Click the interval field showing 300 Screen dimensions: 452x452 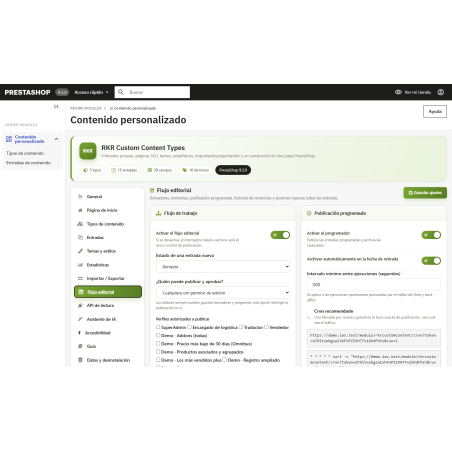tap(374, 285)
